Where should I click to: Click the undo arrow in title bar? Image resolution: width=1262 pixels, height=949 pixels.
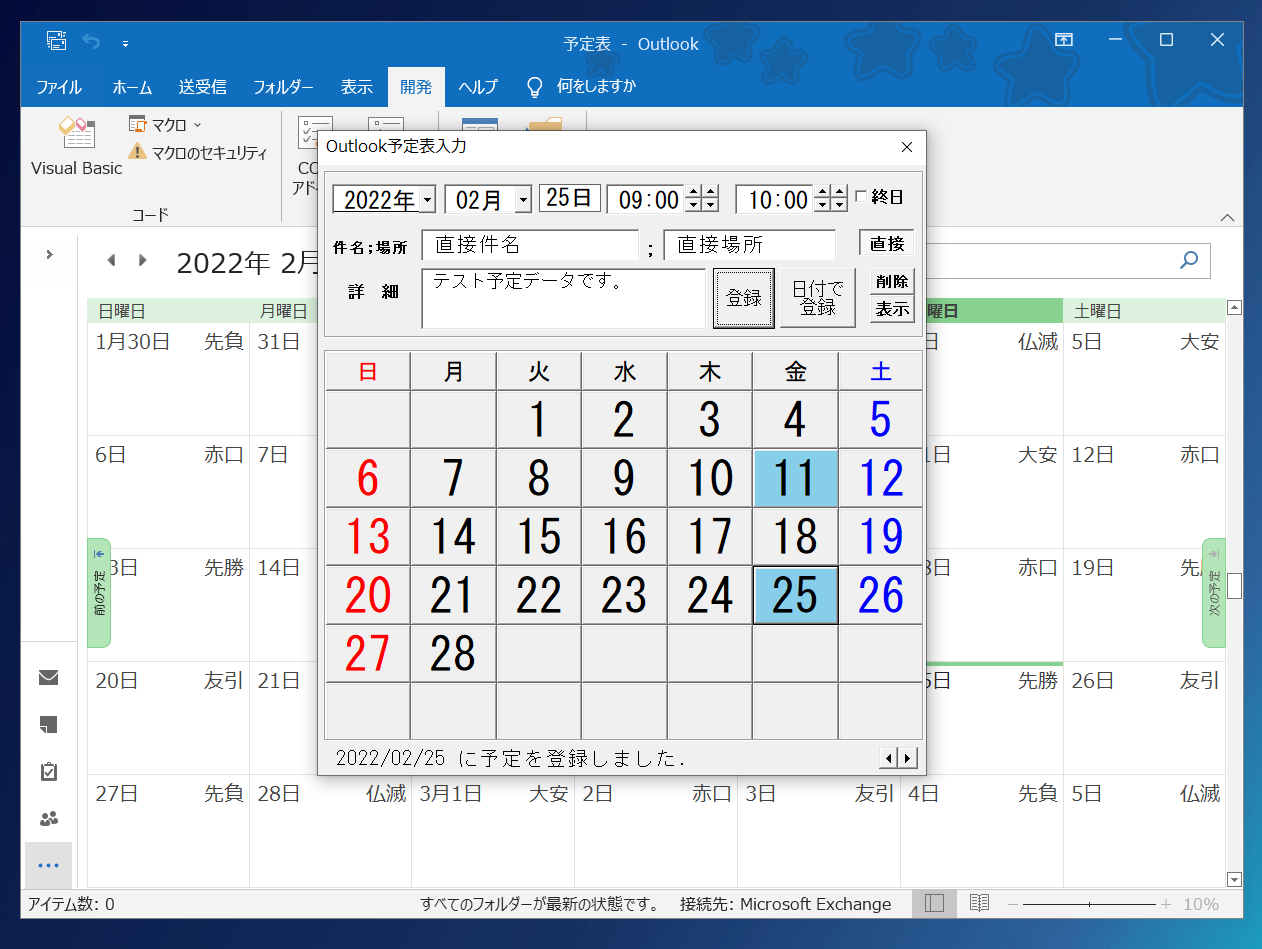pyautogui.click(x=92, y=42)
